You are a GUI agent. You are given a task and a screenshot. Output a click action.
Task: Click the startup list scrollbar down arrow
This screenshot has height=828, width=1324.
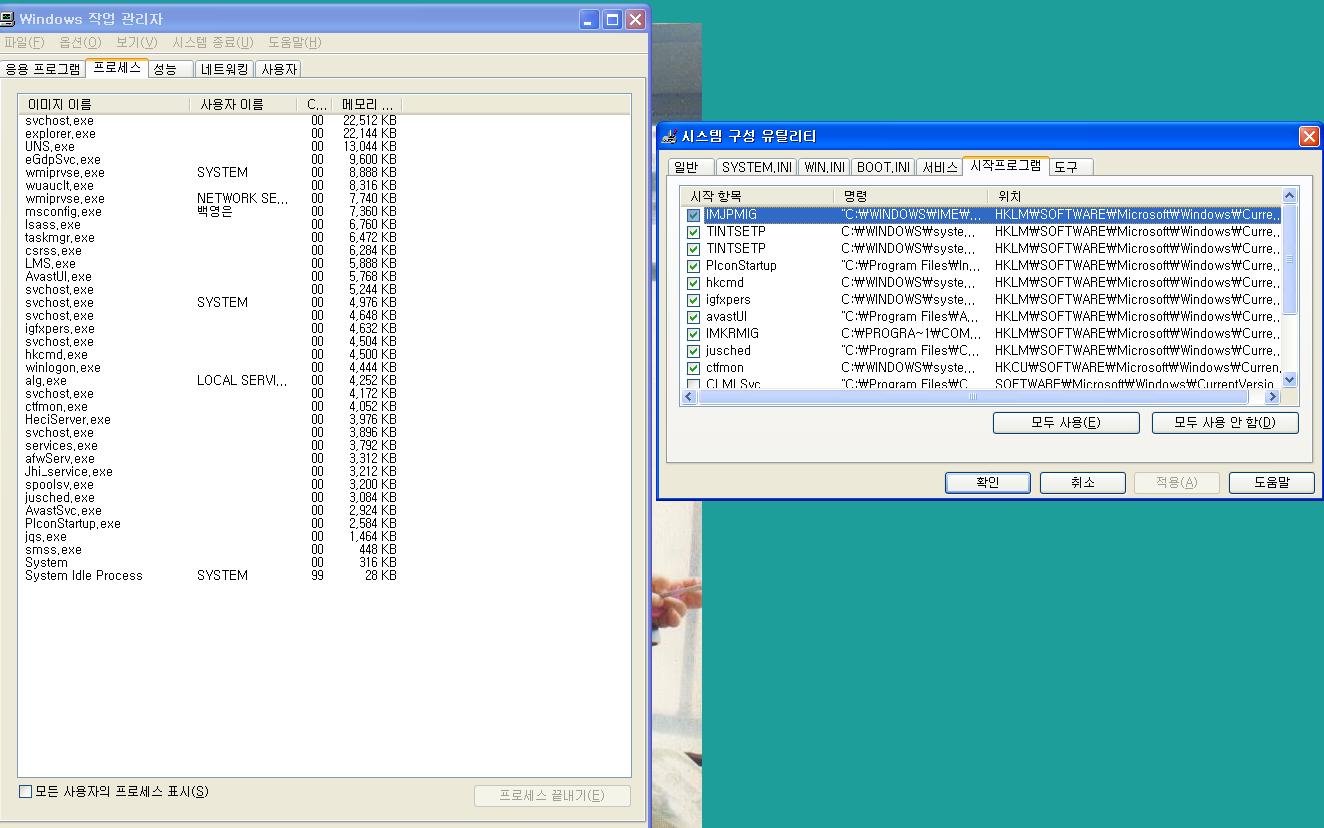point(1289,379)
